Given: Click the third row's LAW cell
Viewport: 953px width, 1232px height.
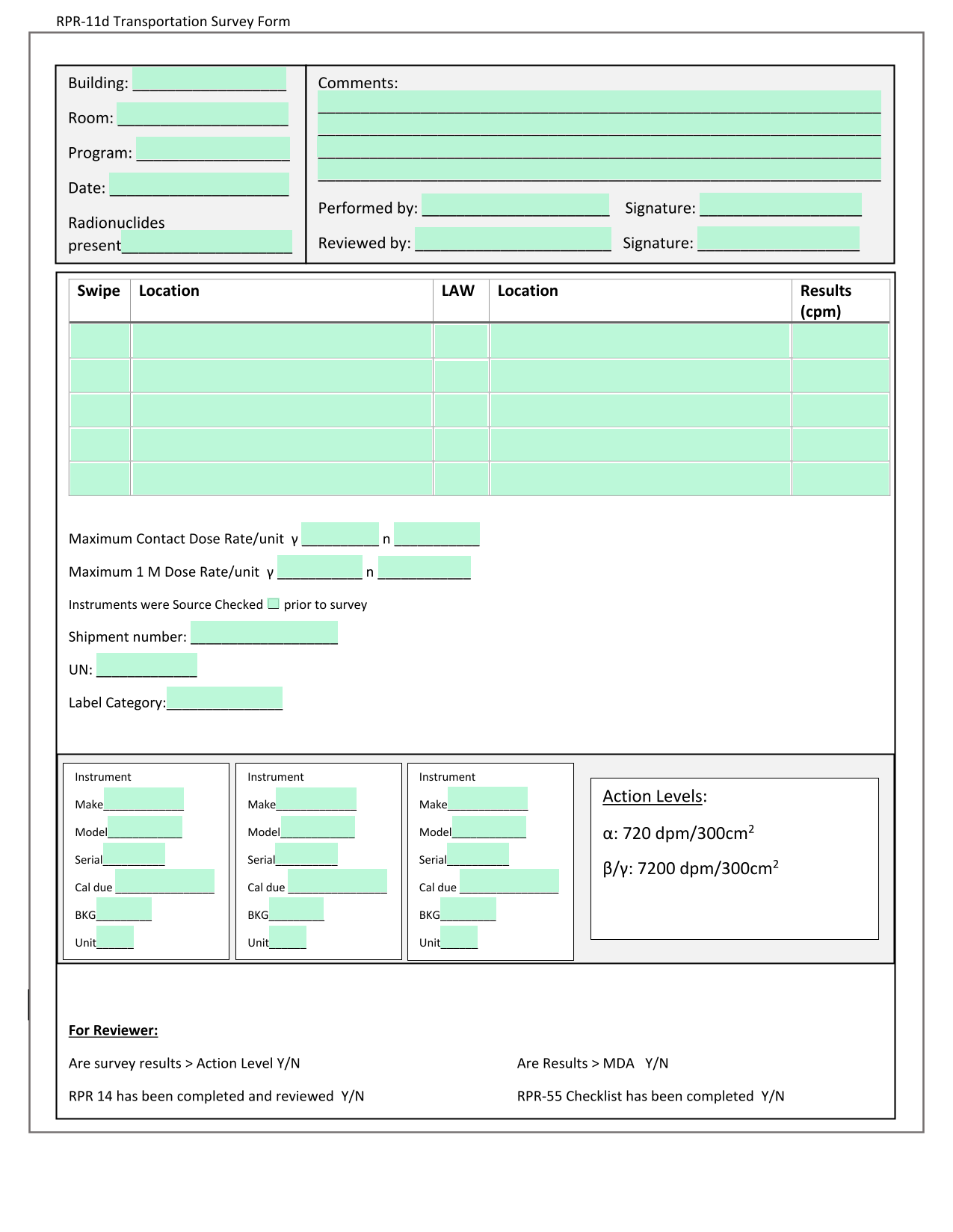Looking at the screenshot, I should tap(461, 410).
